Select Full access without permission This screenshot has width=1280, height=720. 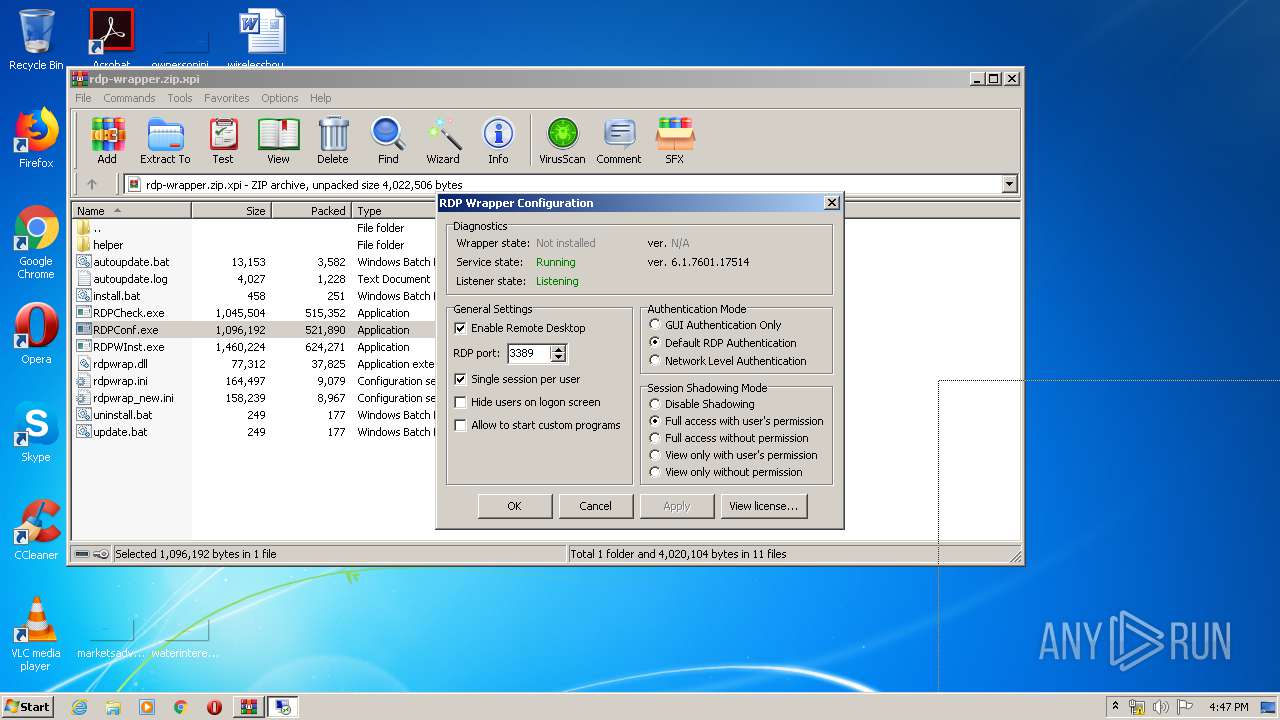click(655, 438)
